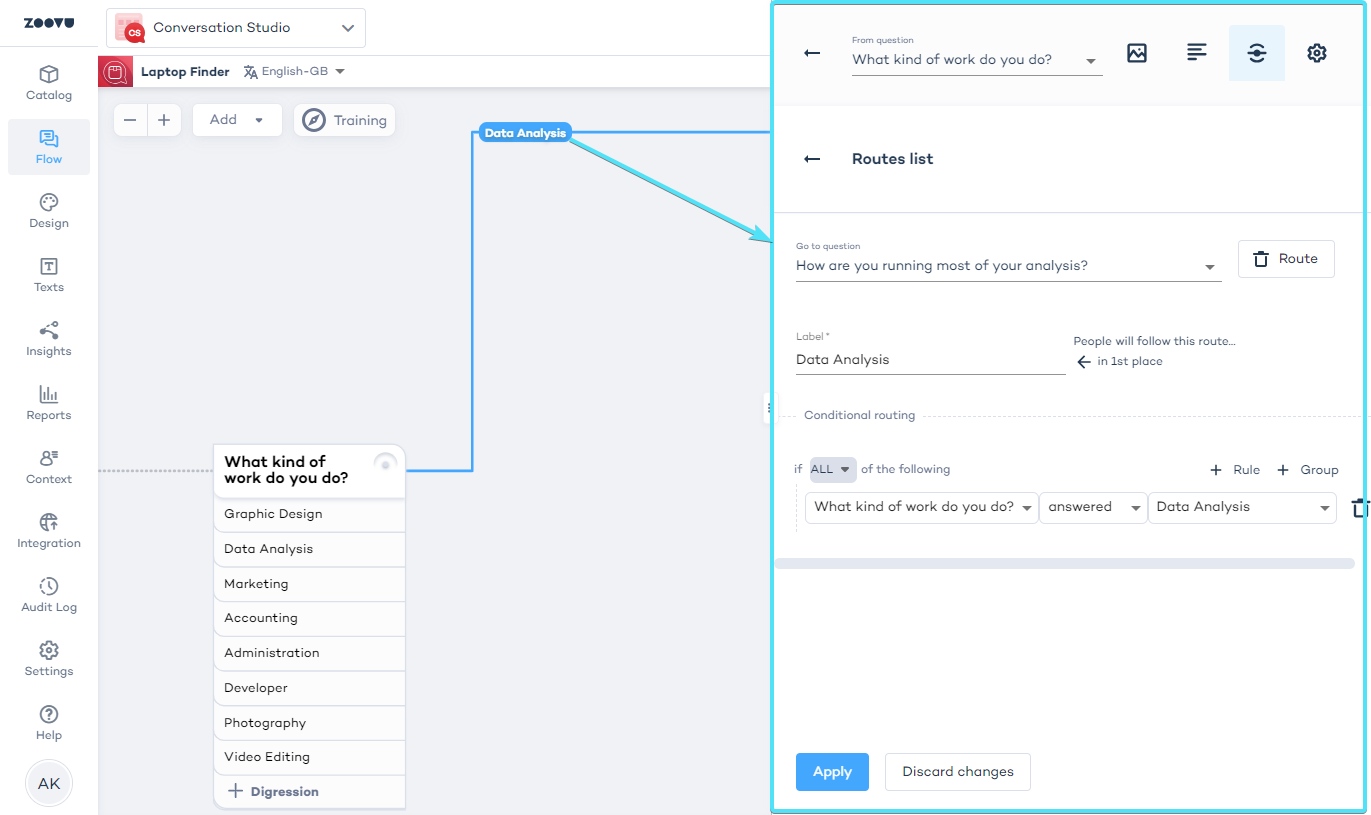1371x815 pixels.
Task: Open the Conversation Studio app switcher
Action: tap(235, 28)
